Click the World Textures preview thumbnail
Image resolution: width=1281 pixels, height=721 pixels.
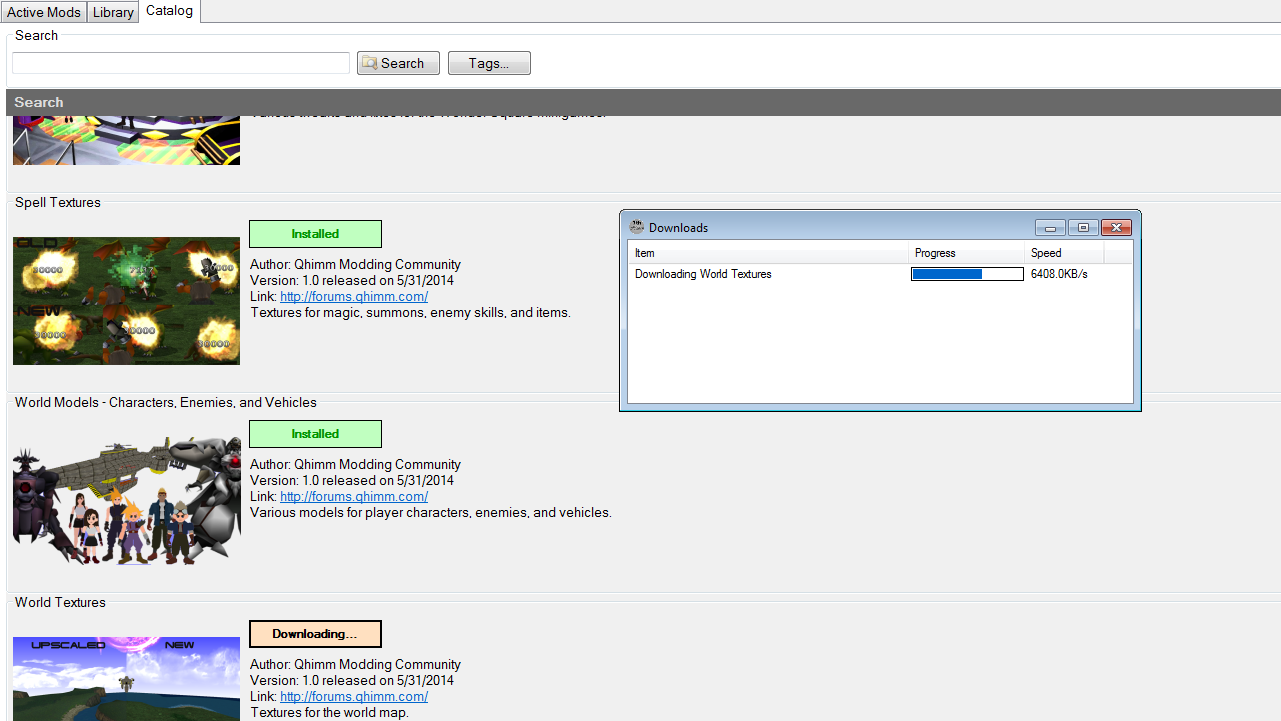126,679
